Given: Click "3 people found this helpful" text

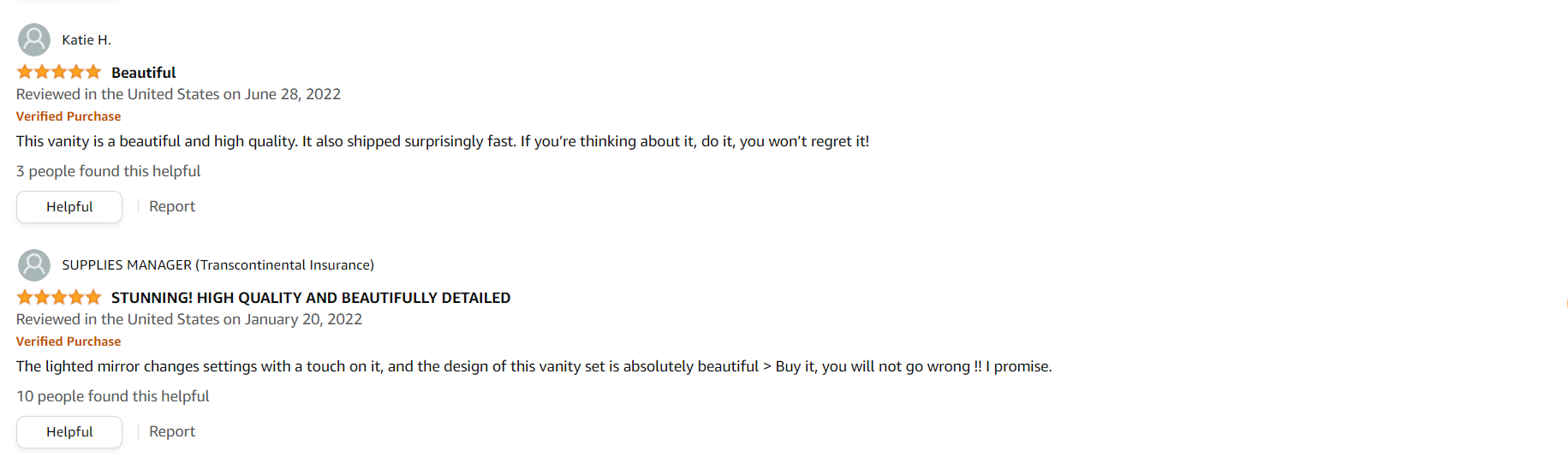Looking at the screenshot, I should [108, 171].
